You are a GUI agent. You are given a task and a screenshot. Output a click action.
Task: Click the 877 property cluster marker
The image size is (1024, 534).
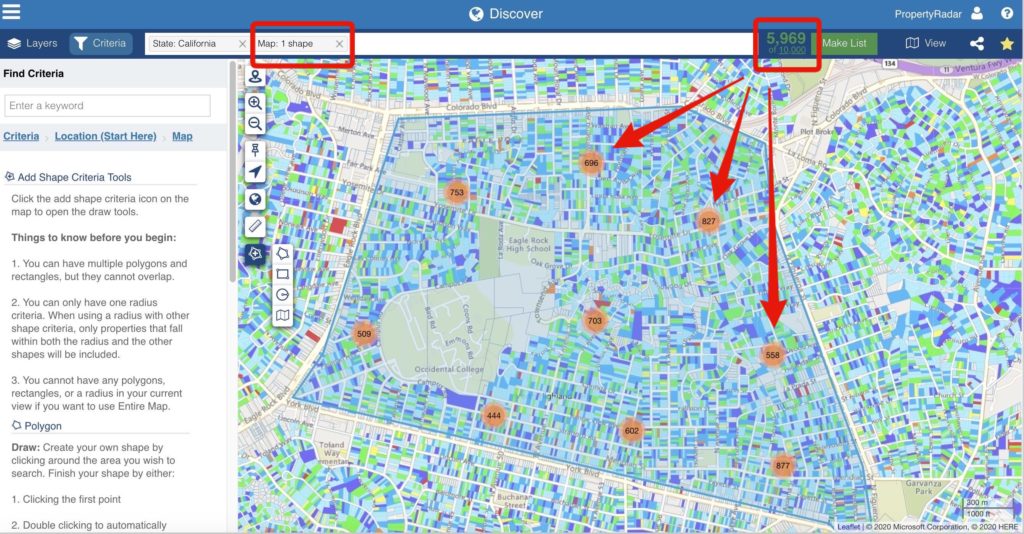point(782,466)
